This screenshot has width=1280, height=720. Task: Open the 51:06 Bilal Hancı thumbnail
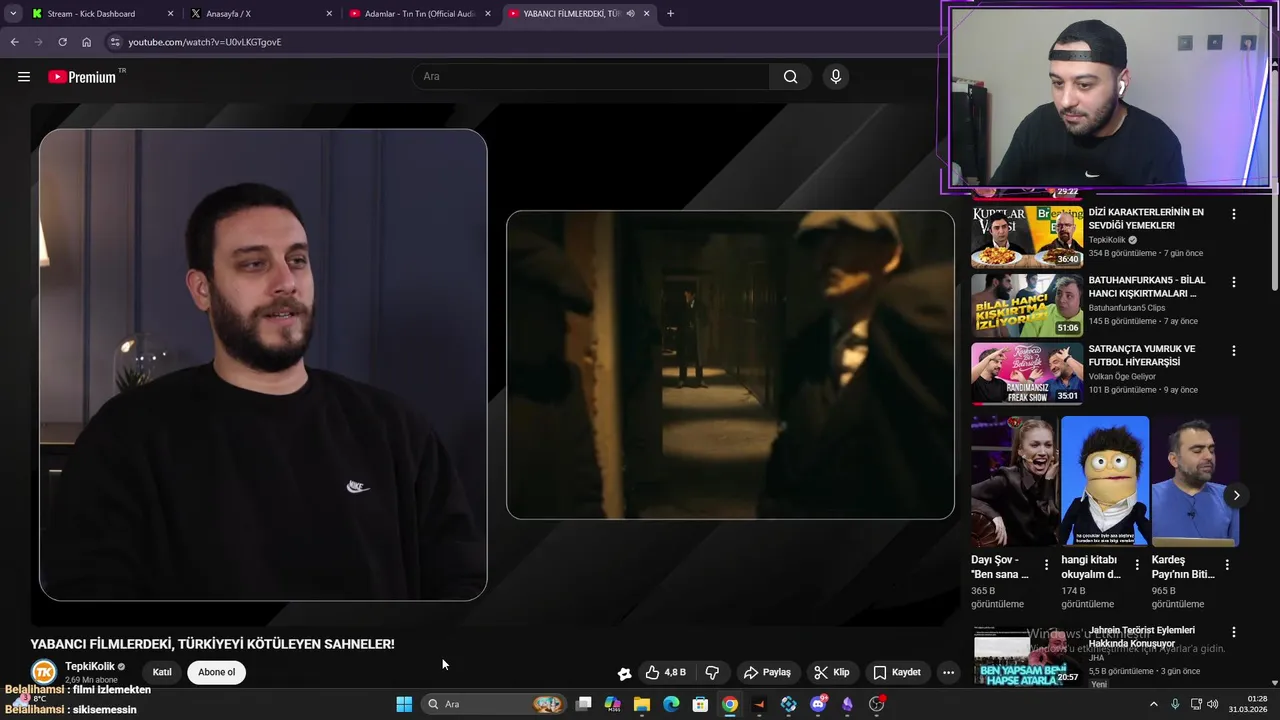click(1027, 305)
